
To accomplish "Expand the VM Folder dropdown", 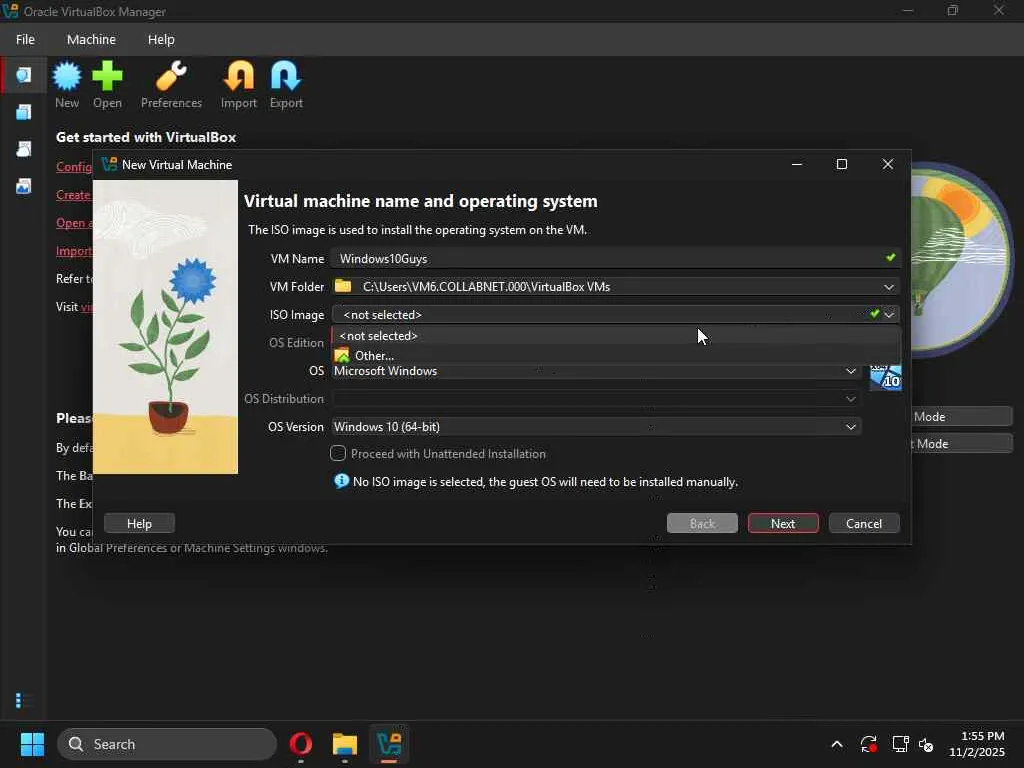I will [x=889, y=287].
